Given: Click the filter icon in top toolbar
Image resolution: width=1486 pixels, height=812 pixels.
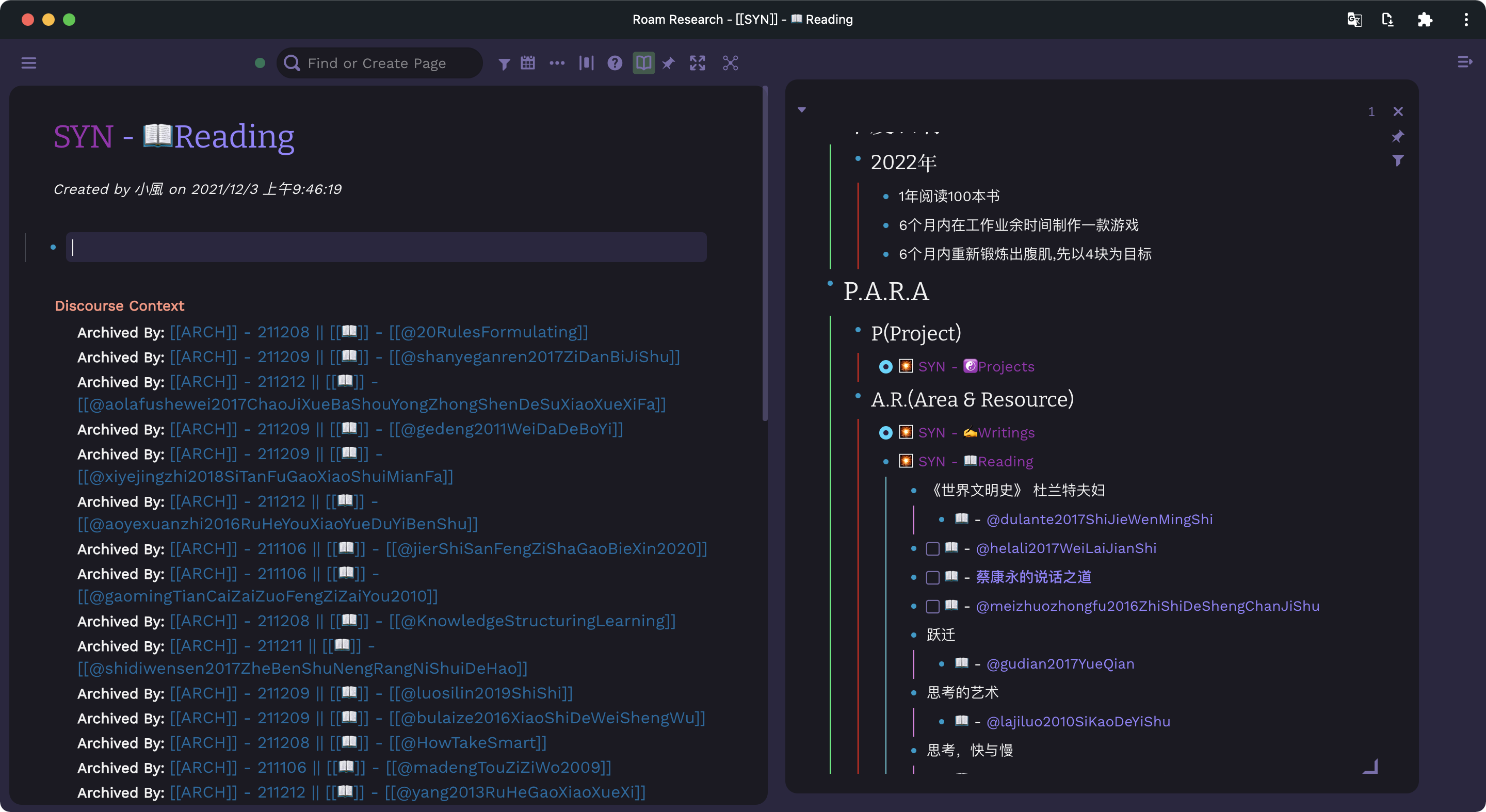Looking at the screenshot, I should pyautogui.click(x=504, y=63).
